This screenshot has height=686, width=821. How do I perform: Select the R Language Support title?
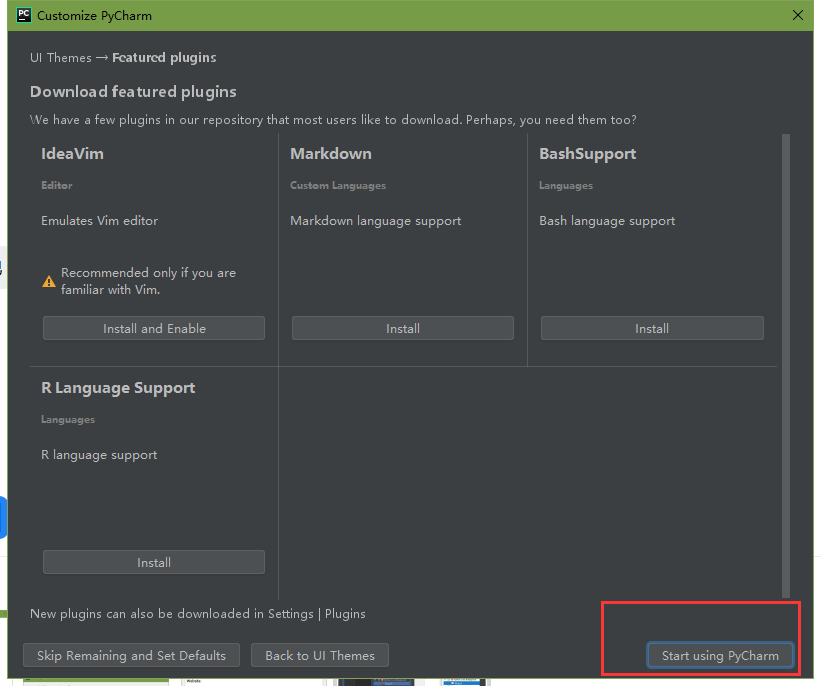tap(118, 388)
